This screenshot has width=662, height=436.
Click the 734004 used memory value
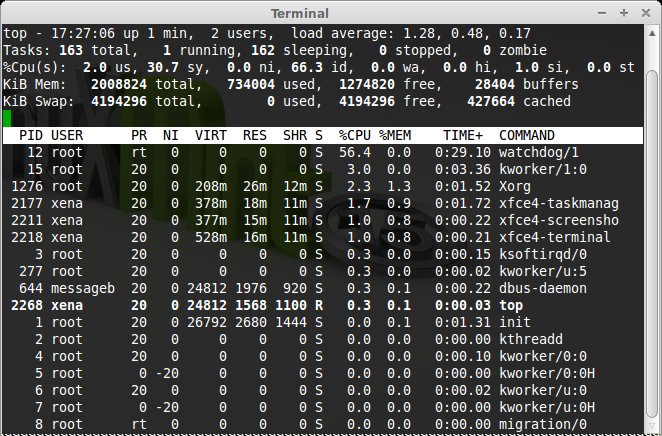pyautogui.click(x=251, y=84)
